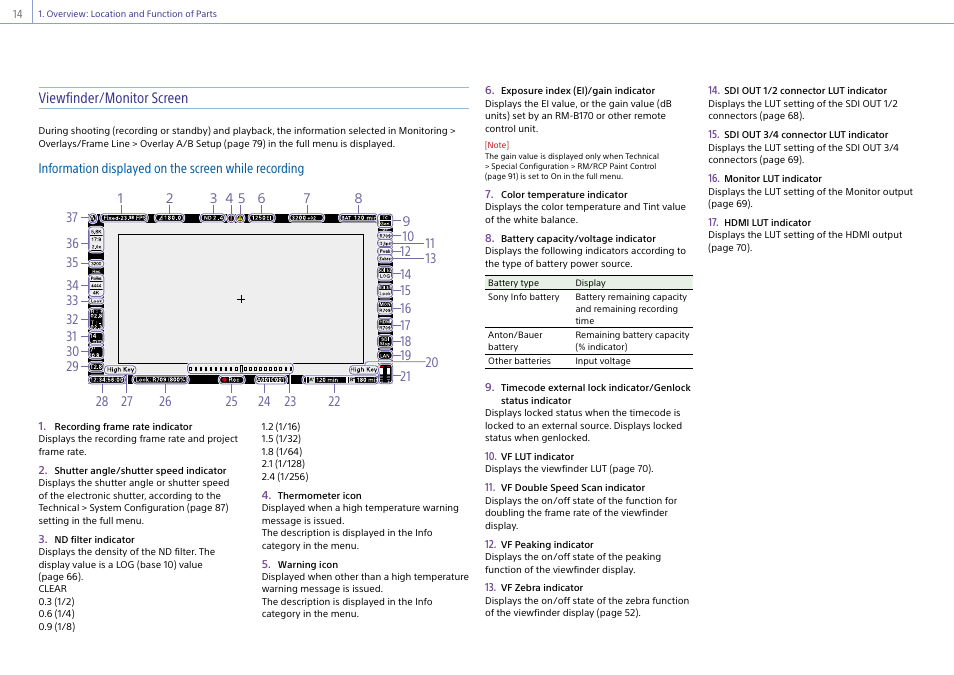Click the TC Gen lock indicator
This screenshot has width=954, height=675.
tap(385, 220)
